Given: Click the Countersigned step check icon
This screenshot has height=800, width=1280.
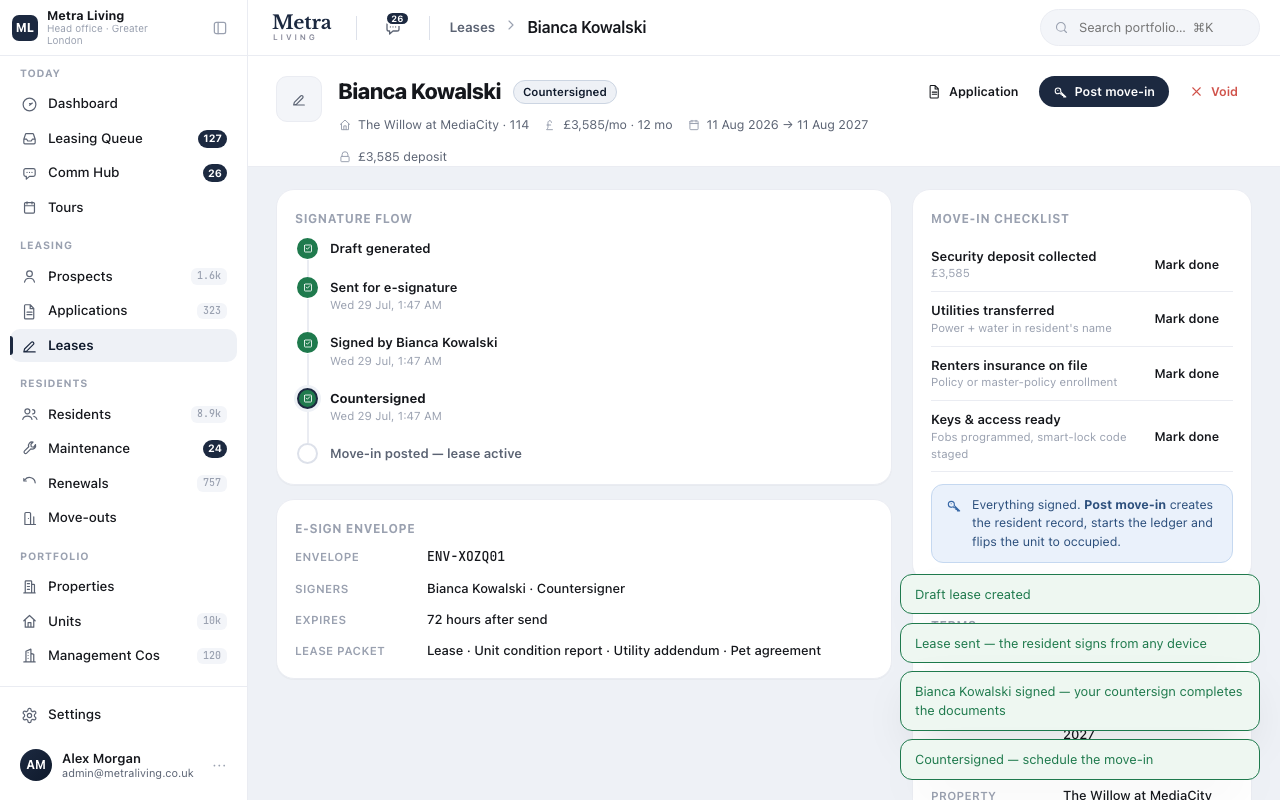Looking at the screenshot, I should pos(308,398).
